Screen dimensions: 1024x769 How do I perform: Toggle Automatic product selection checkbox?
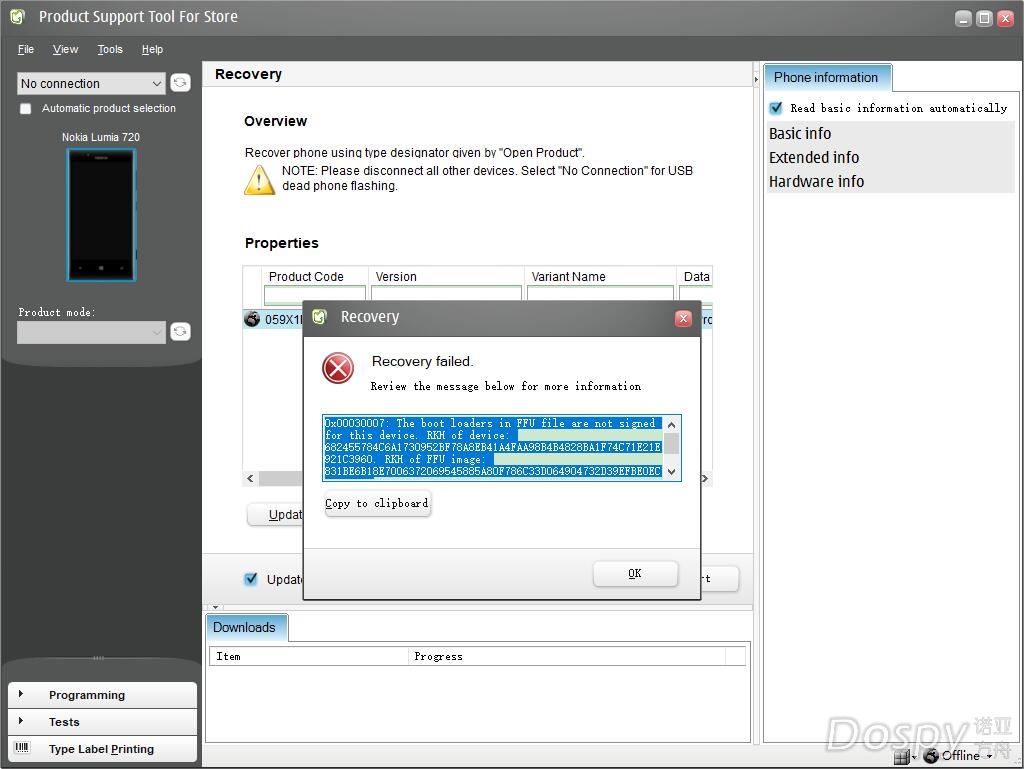click(x=25, y=108)
